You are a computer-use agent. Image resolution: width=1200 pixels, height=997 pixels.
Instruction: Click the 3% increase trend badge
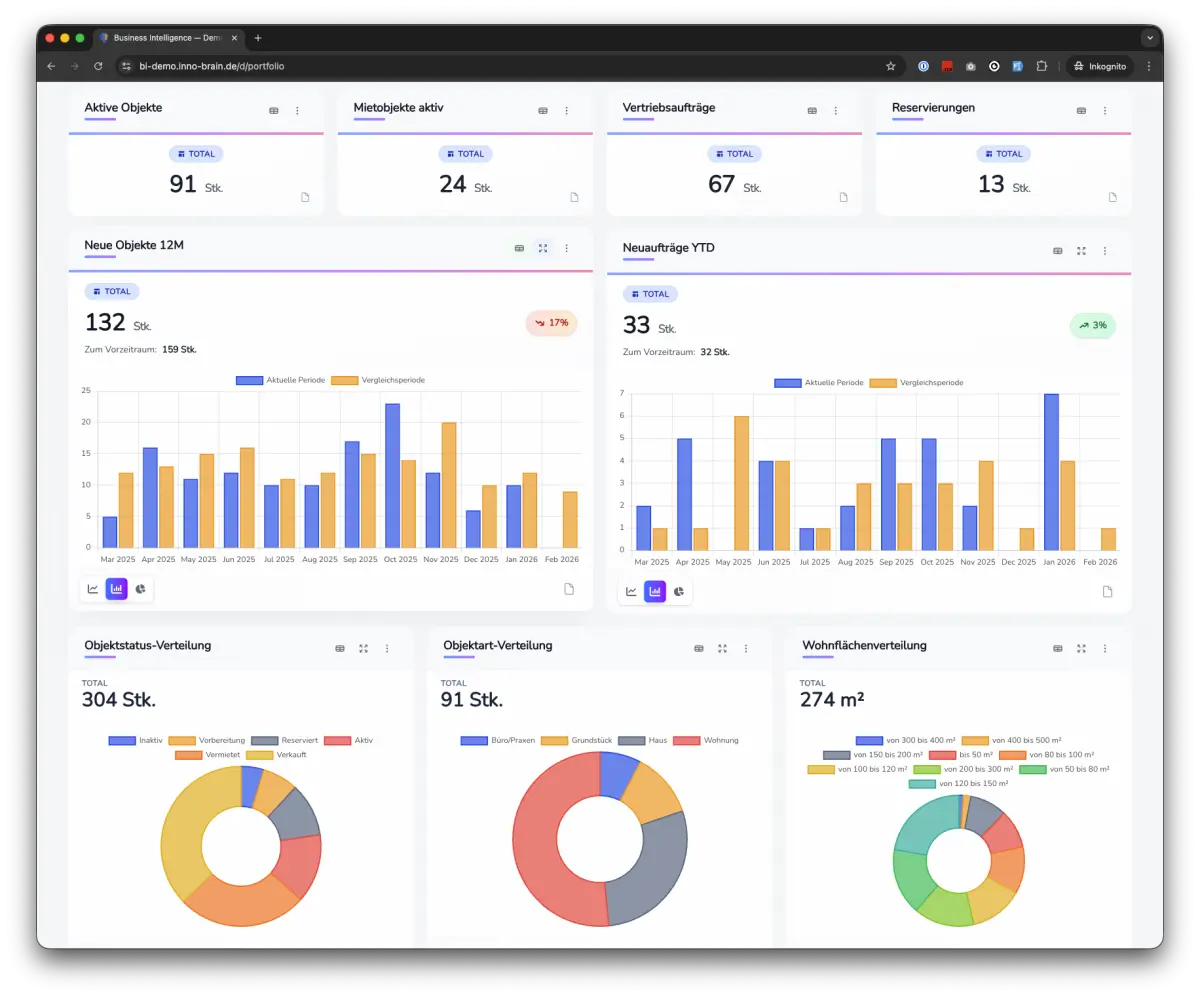pos(1092,325)
